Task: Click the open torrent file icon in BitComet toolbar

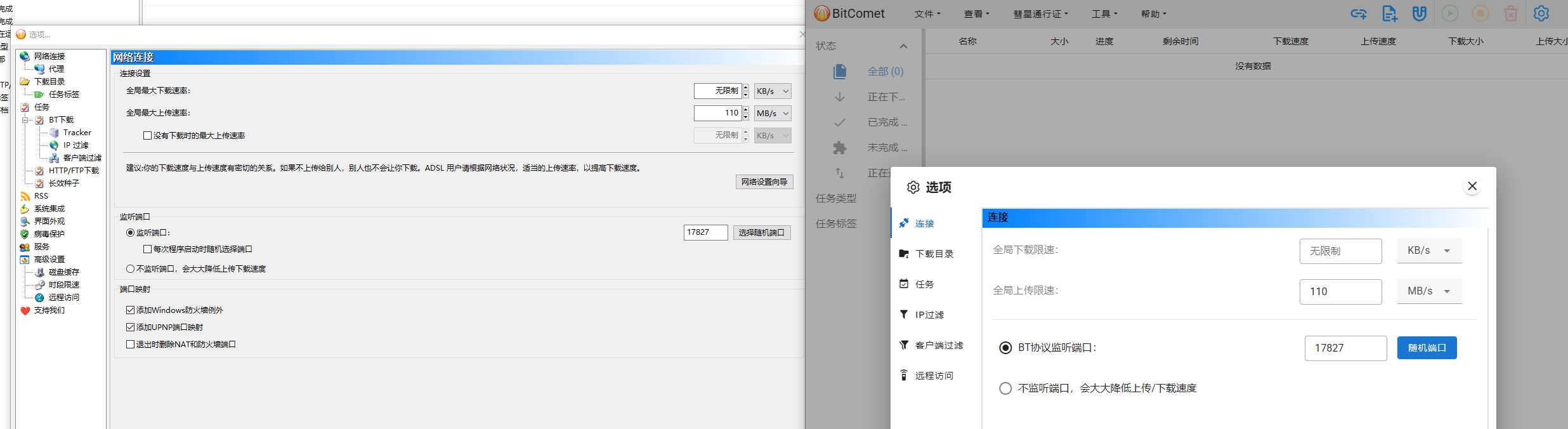Action: click(x=1389, y=14)
